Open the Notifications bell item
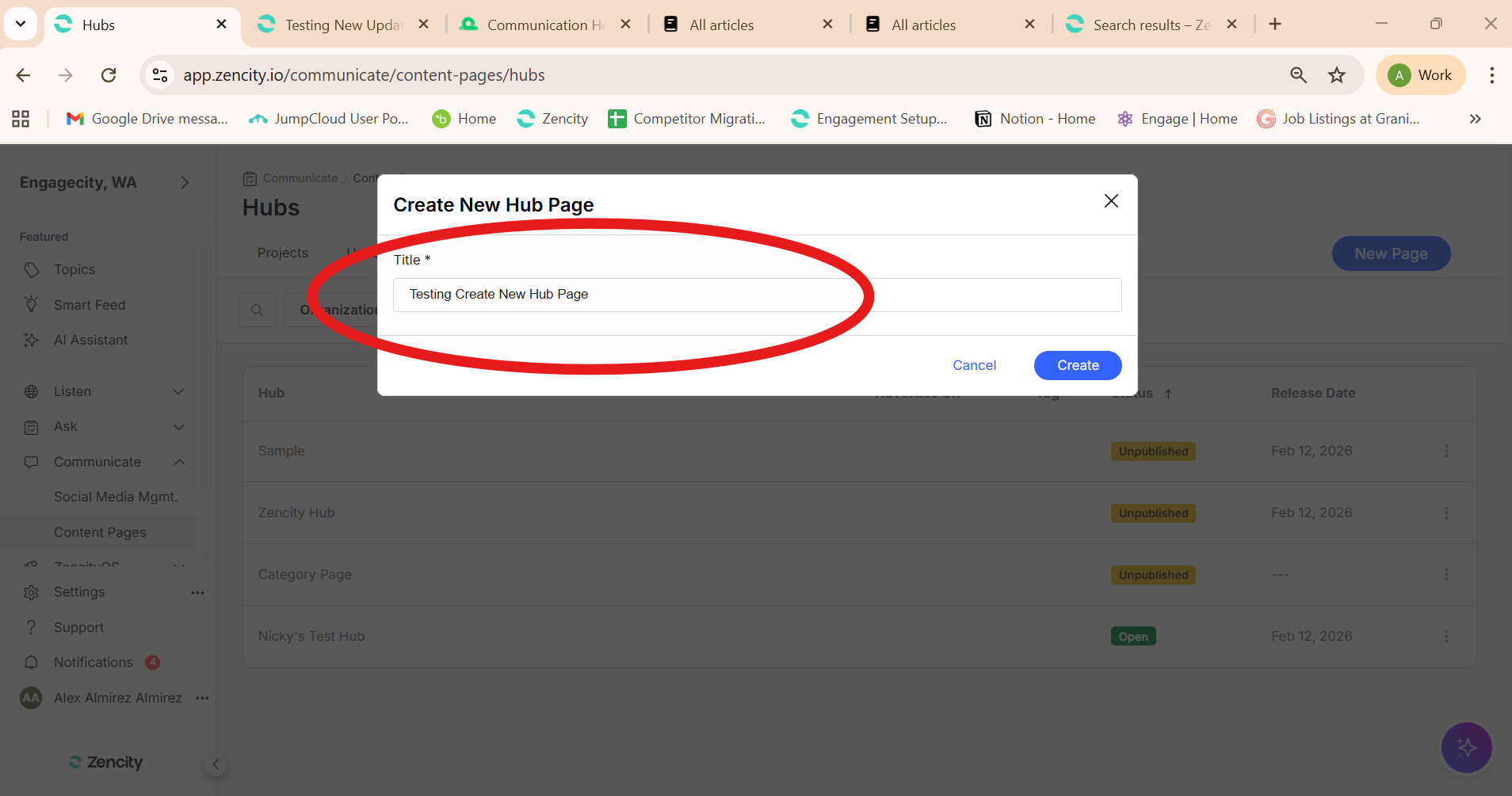This screenshot has height=796, width=1512. pos(93,662)
